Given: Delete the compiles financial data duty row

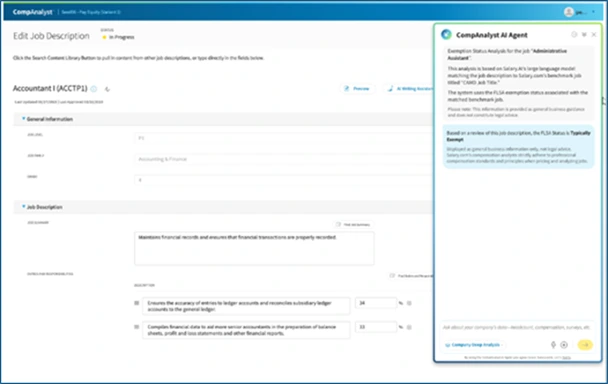Looking at the screenshot, I should (409, 327).
